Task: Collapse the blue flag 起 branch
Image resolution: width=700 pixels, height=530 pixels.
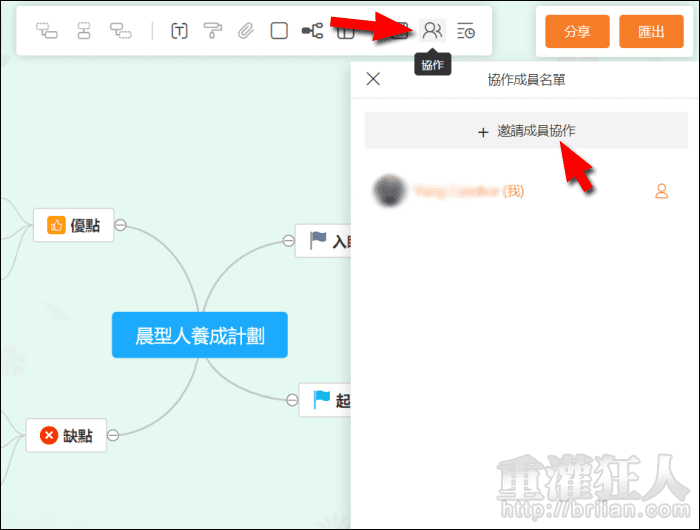Action: tap(291, 400)
